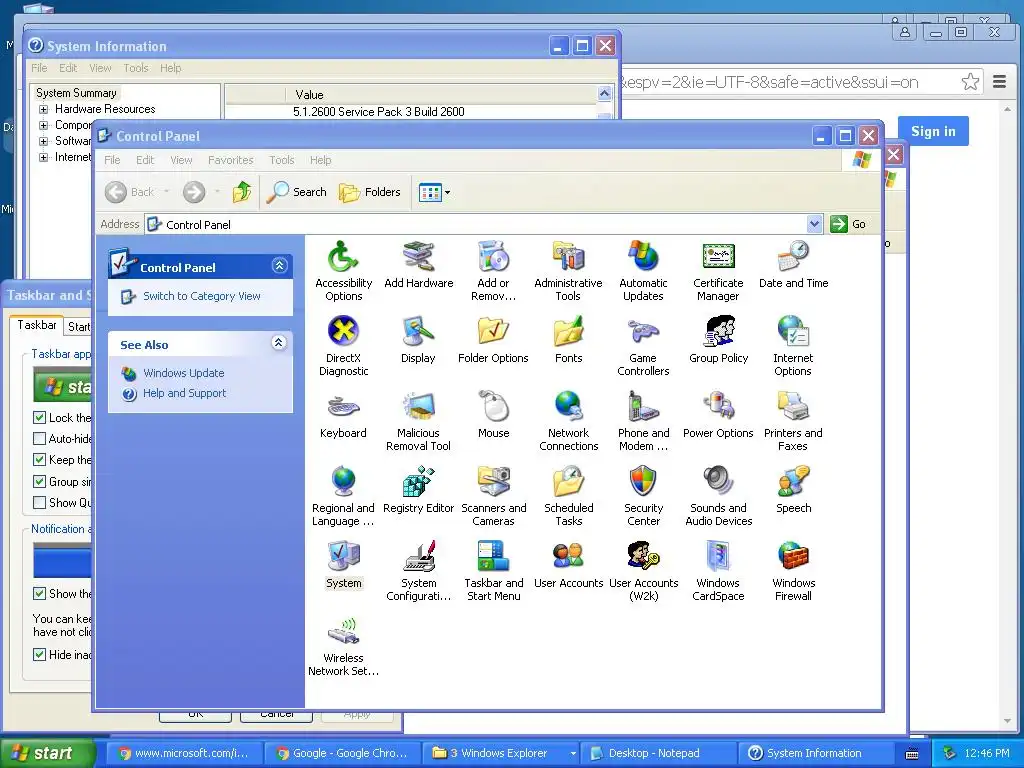Open Date and Time icon
The image size is (1024, 768).
(x=793, y=264)
